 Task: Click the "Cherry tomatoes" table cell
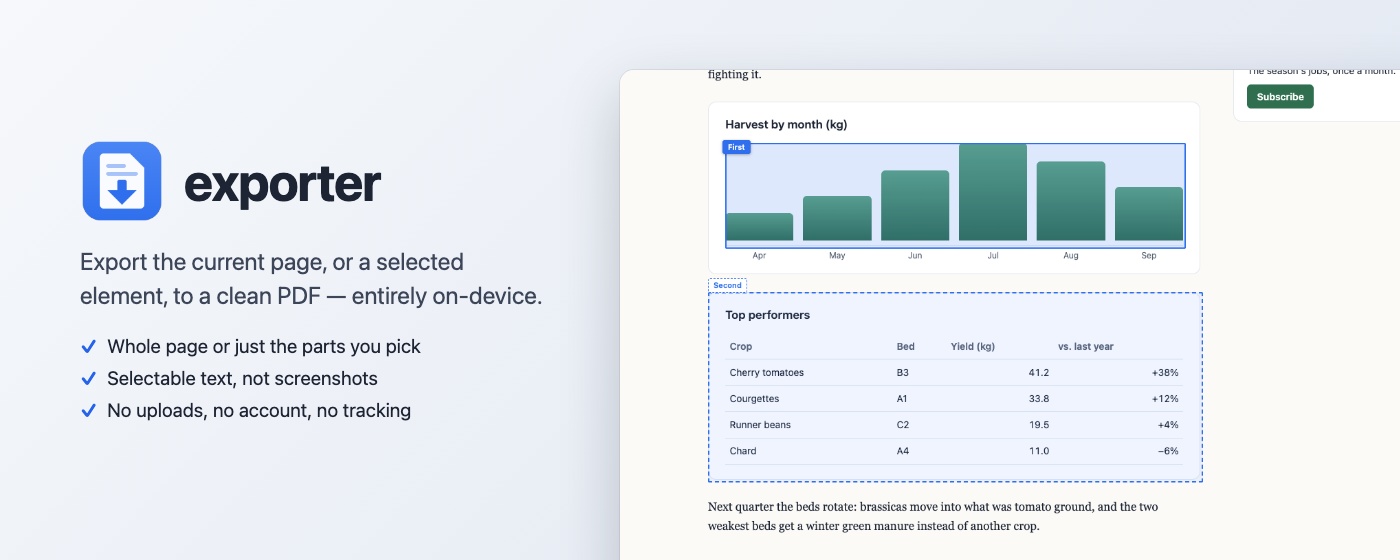(x=767, y=373)
